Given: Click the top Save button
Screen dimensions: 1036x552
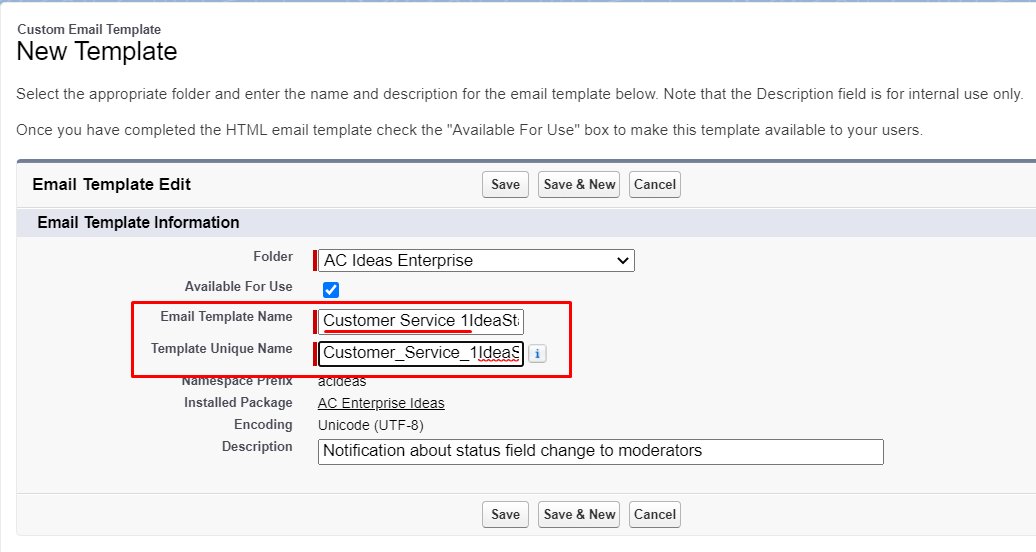Looking at the screenshot, I should coord(505,184).
